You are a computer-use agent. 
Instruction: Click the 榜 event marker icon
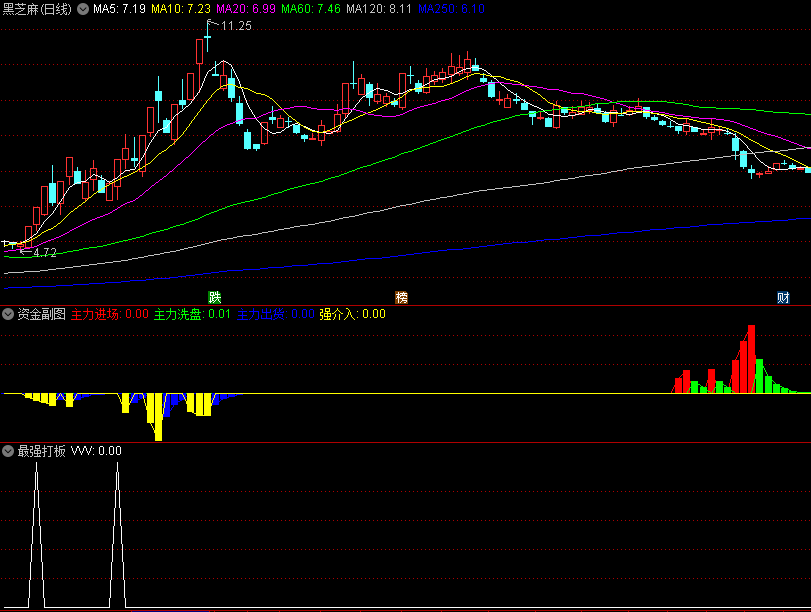click(x=401, y=297)
